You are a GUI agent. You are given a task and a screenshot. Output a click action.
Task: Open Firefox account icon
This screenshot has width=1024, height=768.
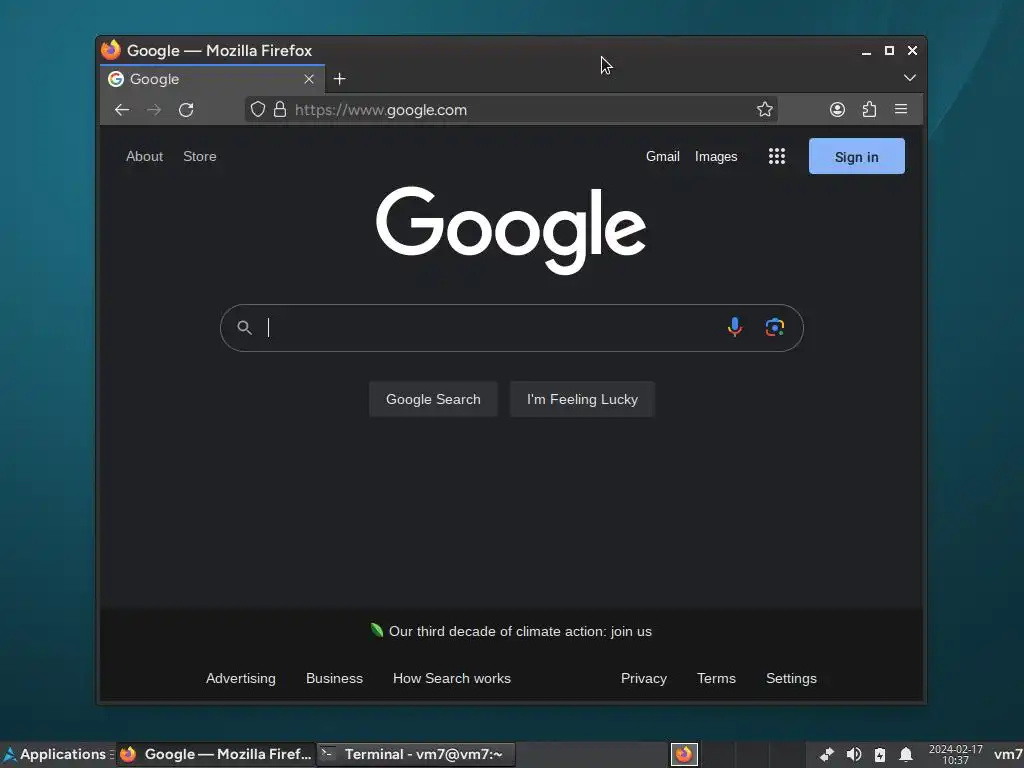click(x=837, y=109)
